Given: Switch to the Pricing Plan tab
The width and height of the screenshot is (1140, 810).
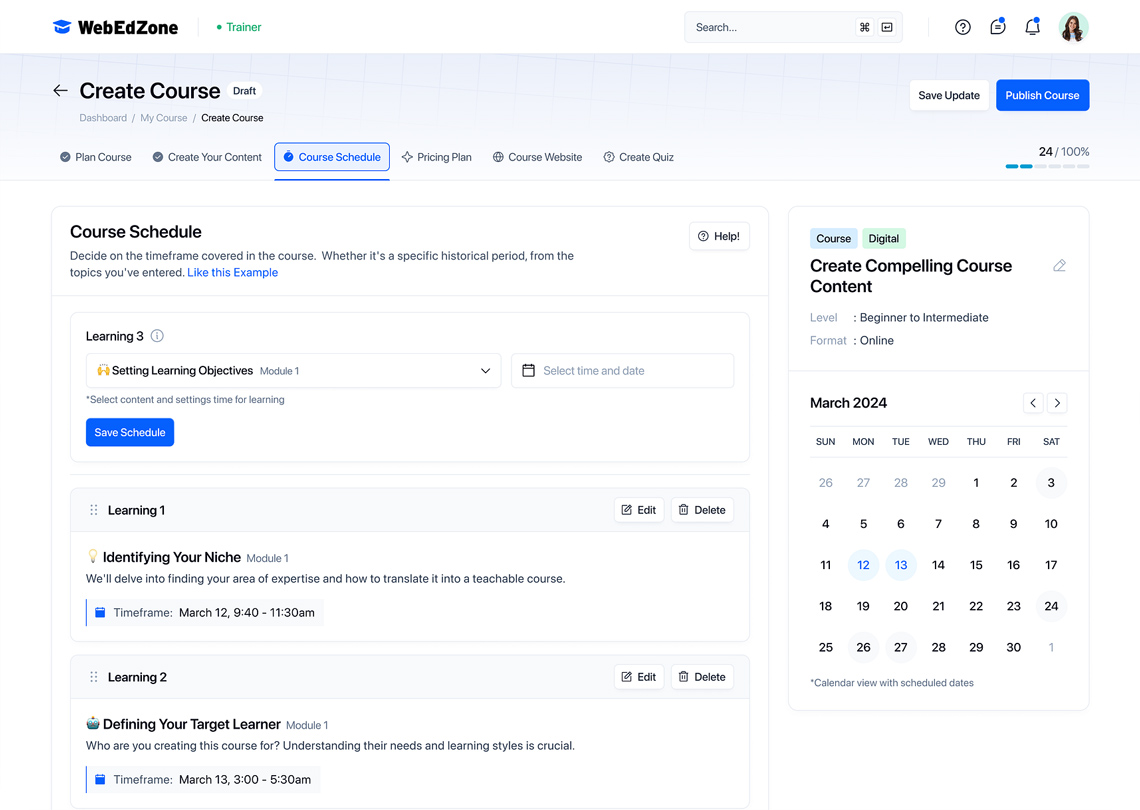Looking at the screenshot, I should pos(436,157).
